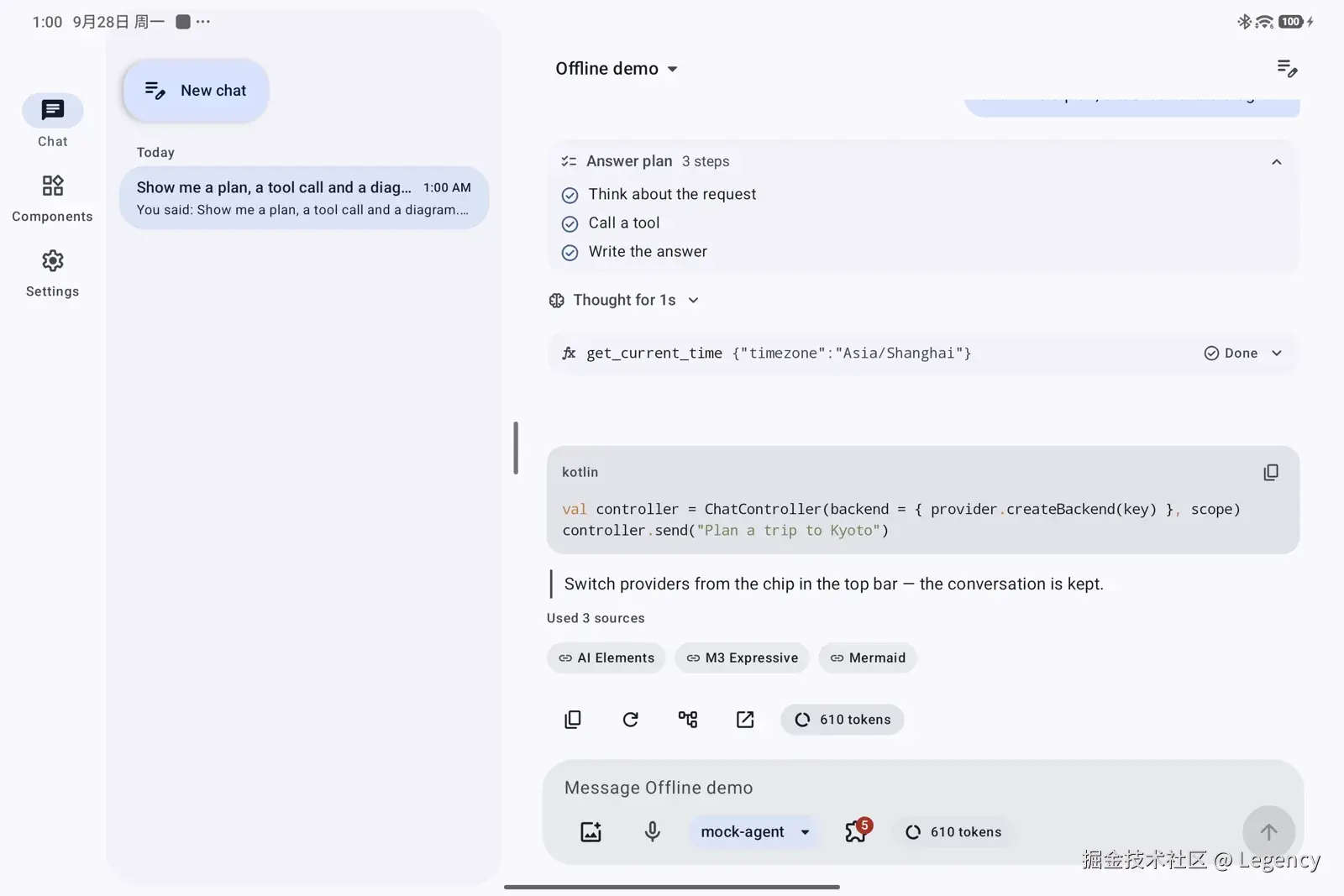Attach an image to the message
The width and height of the screenshot is (1344, 896).
591,832
